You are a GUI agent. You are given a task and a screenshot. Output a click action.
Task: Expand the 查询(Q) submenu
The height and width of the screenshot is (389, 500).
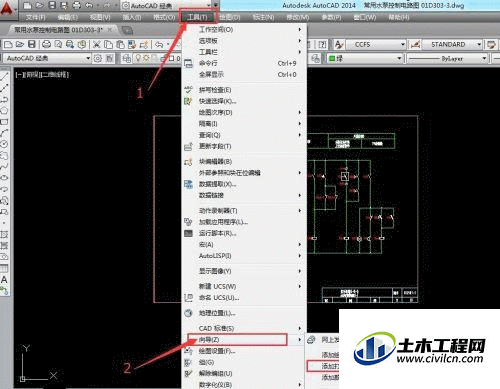244,135
